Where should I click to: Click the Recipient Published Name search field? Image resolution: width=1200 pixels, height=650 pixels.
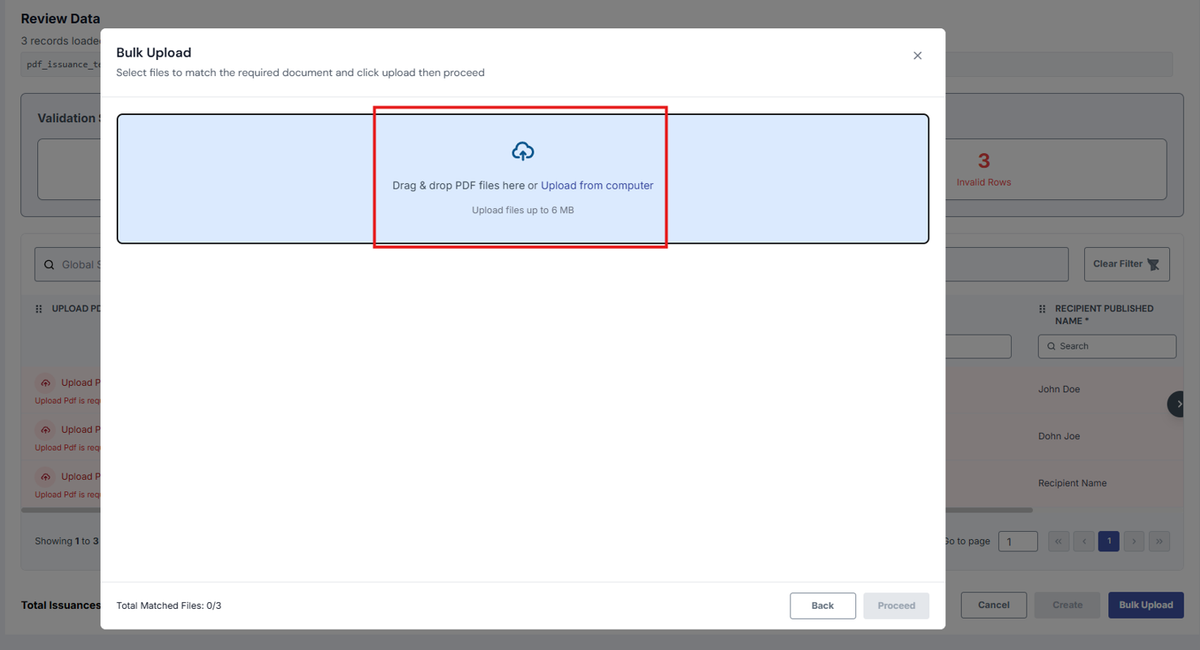pos(1107,346)
